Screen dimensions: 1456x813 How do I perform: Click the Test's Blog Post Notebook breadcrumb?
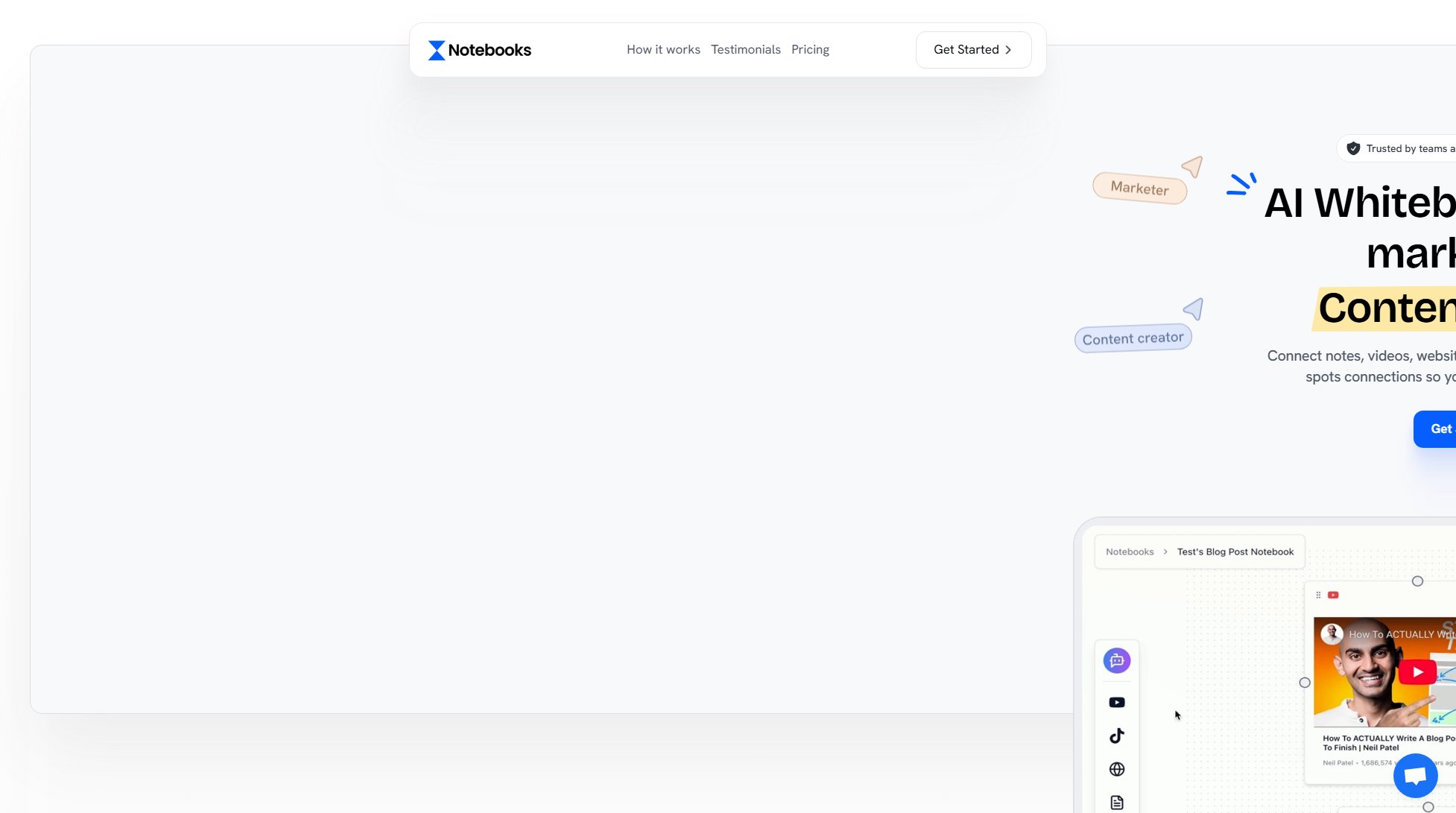tap(1235, 552)
